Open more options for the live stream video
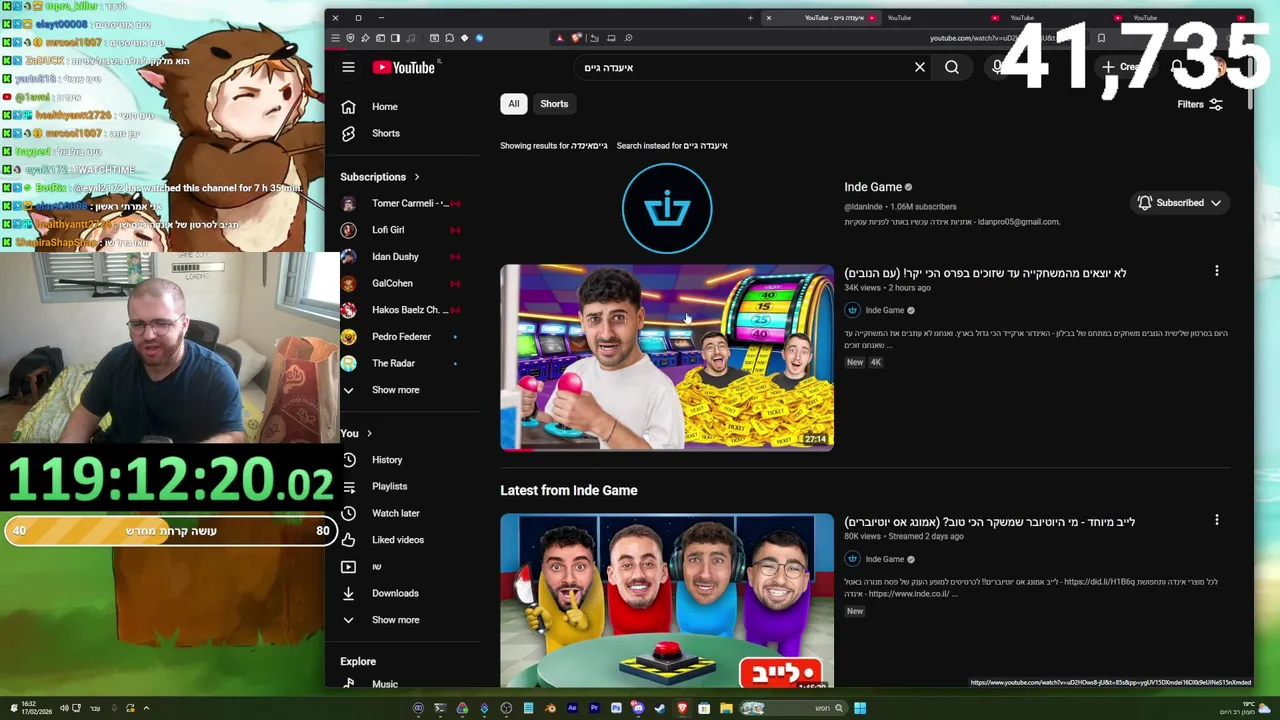 coord(1217,520)
